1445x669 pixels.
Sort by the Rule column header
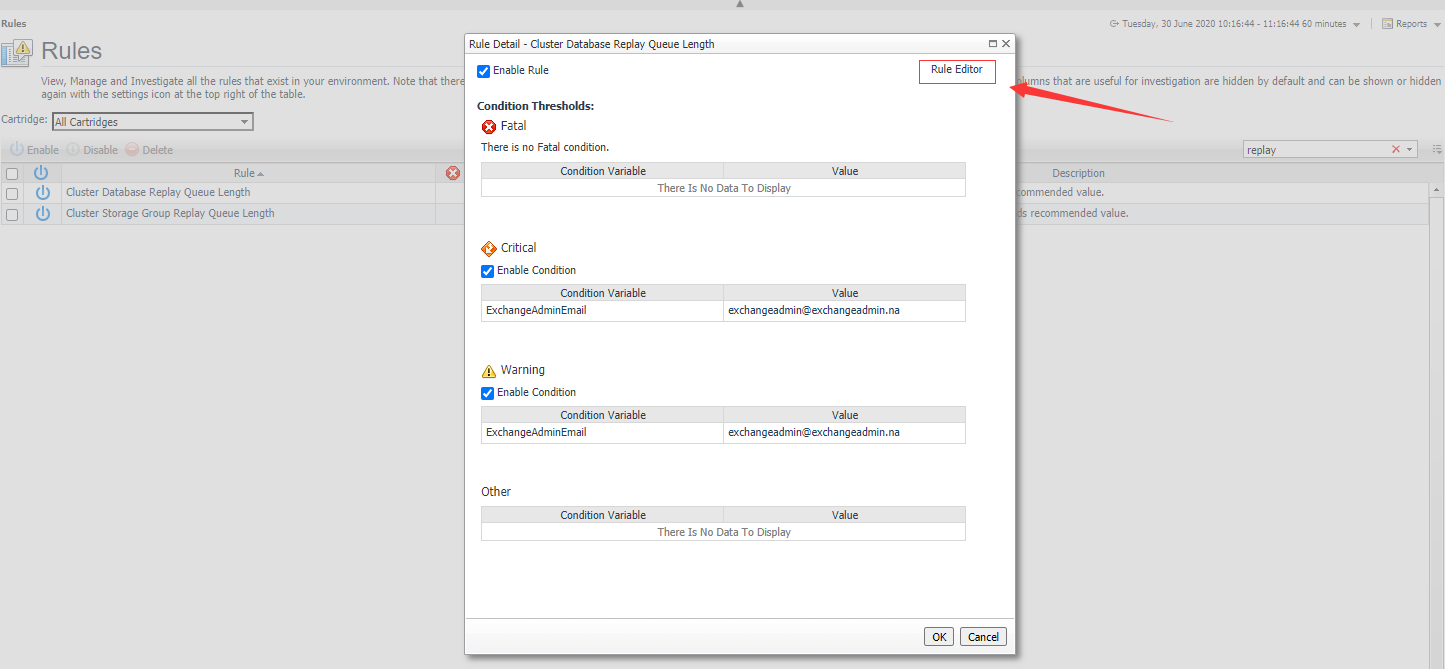(247, 172)
